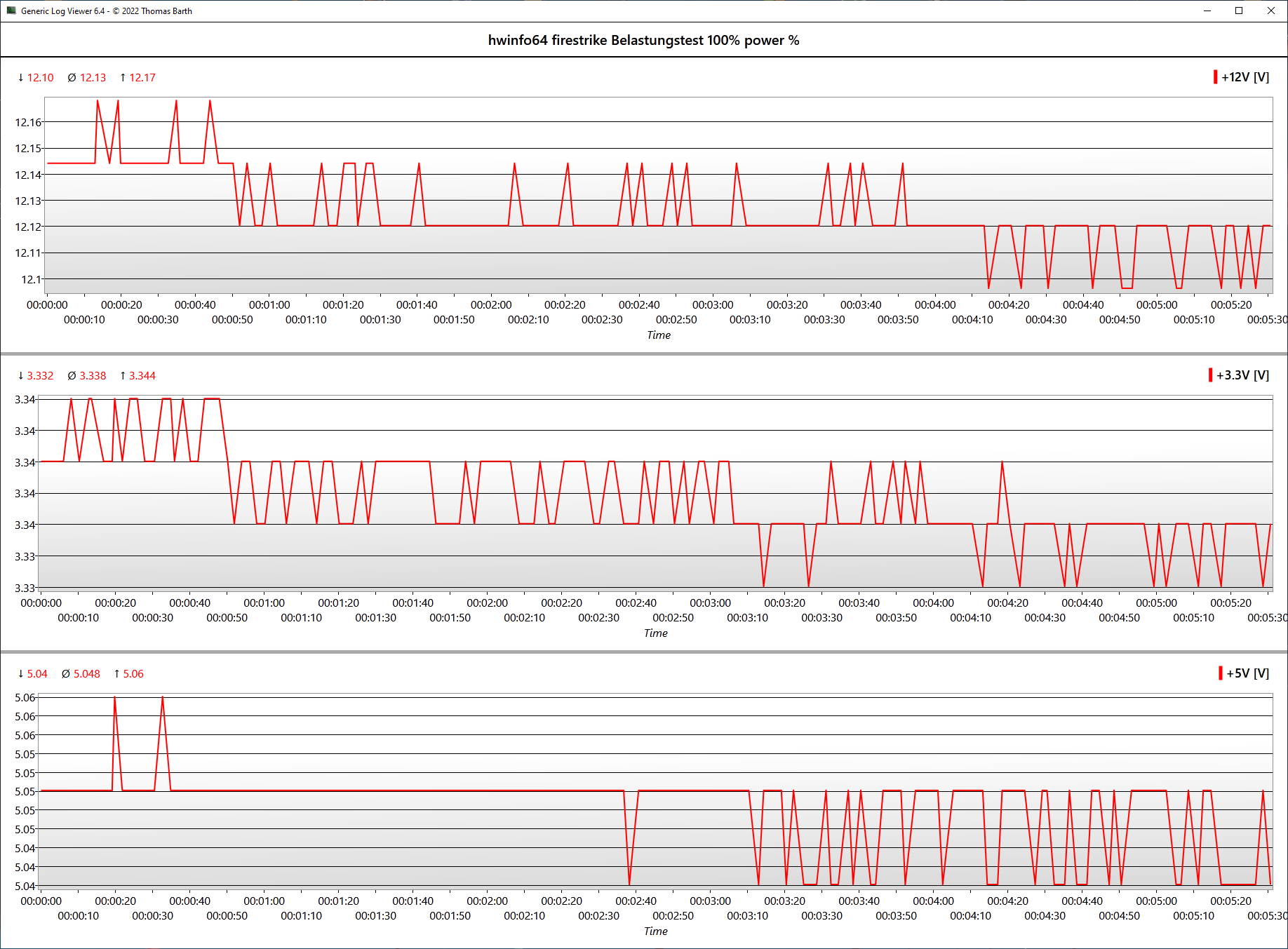Viewport: 1288px width, 949px height.
Task: Click the window title 'Generic Log Viewer 6.4'
Action: click(63, 11)
